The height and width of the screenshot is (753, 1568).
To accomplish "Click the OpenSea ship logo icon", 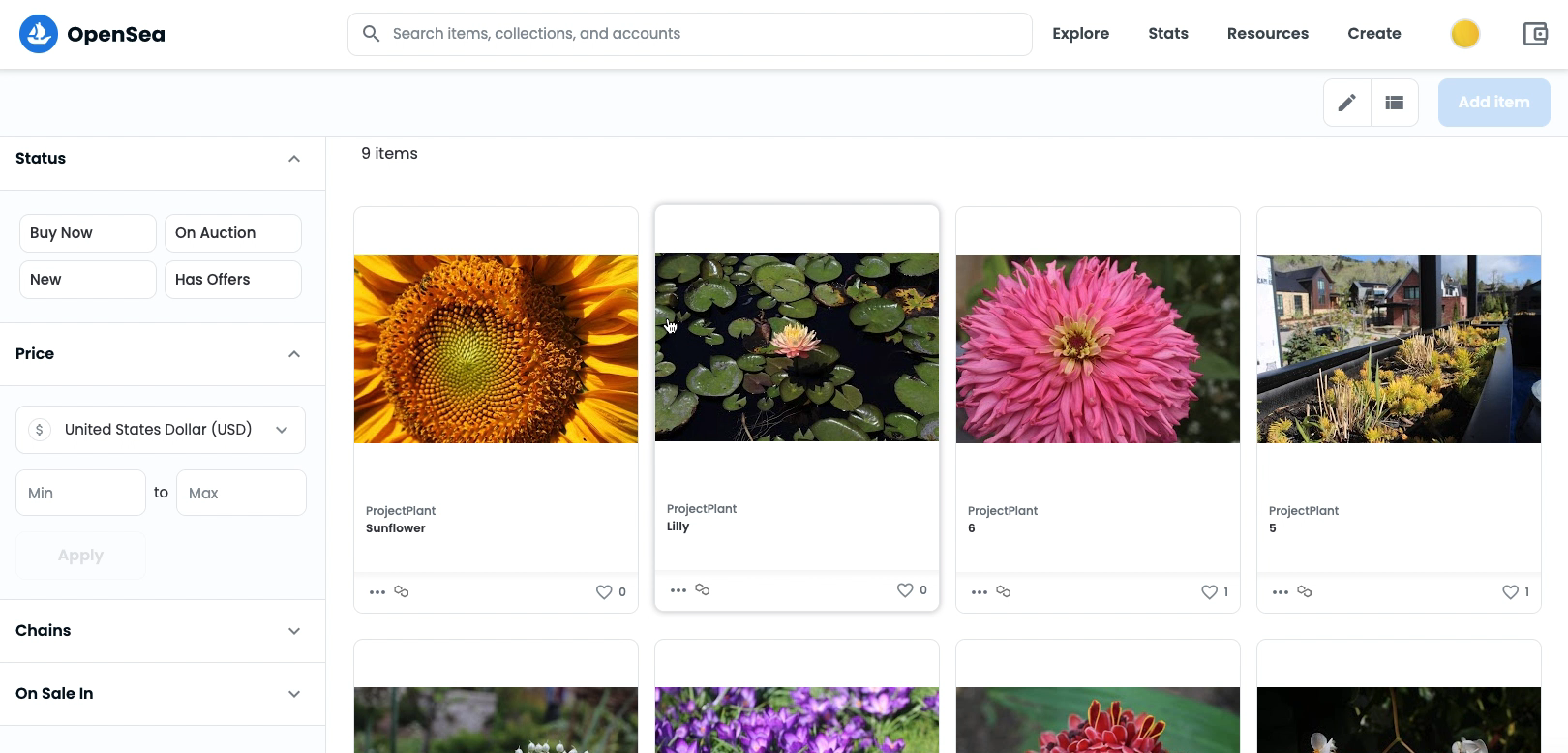I will point(39,34).
